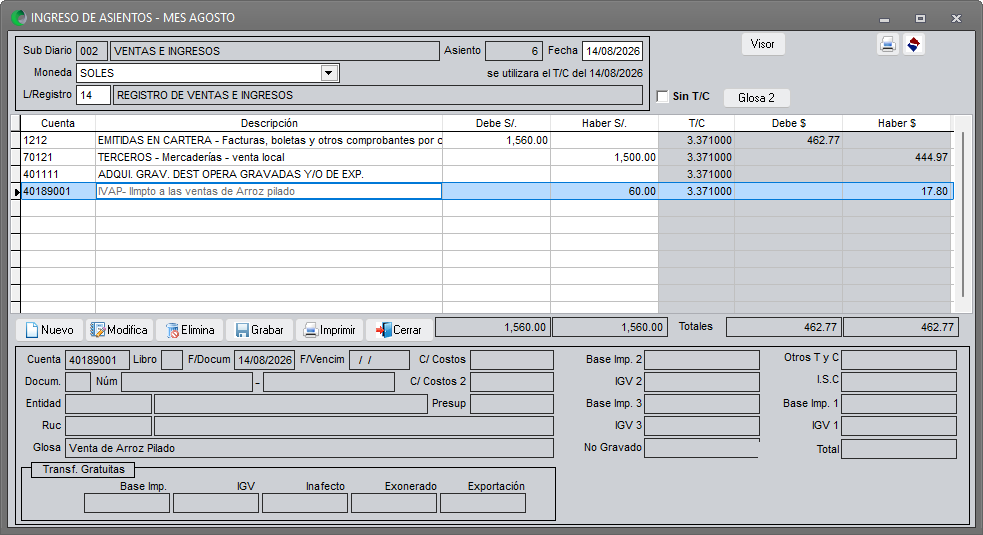983x535 pixels.
Task: Click the Base Imp. 3 field
Action: (702, 404)
